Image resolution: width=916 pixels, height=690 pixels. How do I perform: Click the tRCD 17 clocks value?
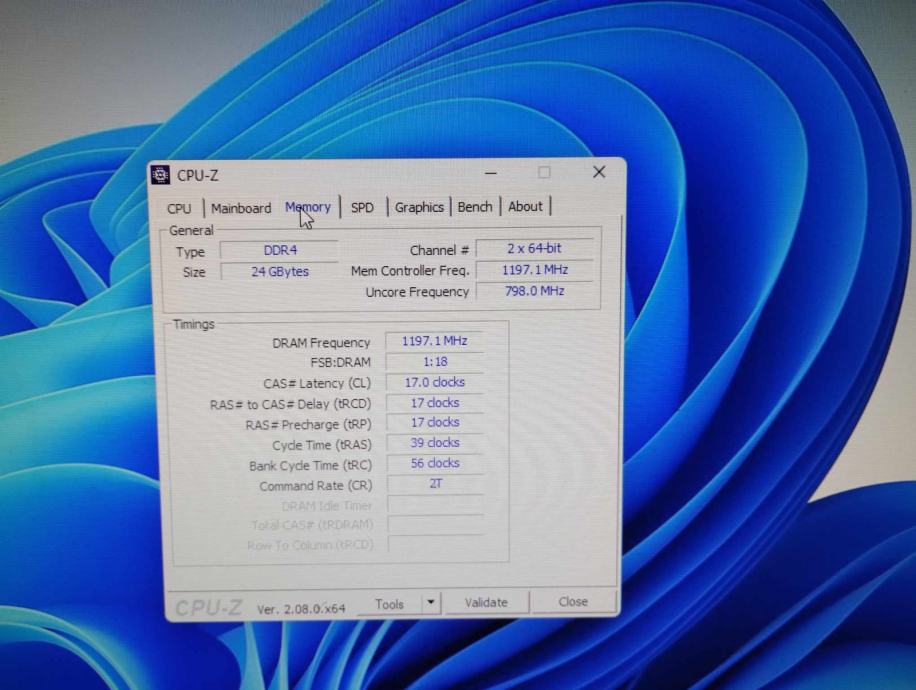click(435, 403)
